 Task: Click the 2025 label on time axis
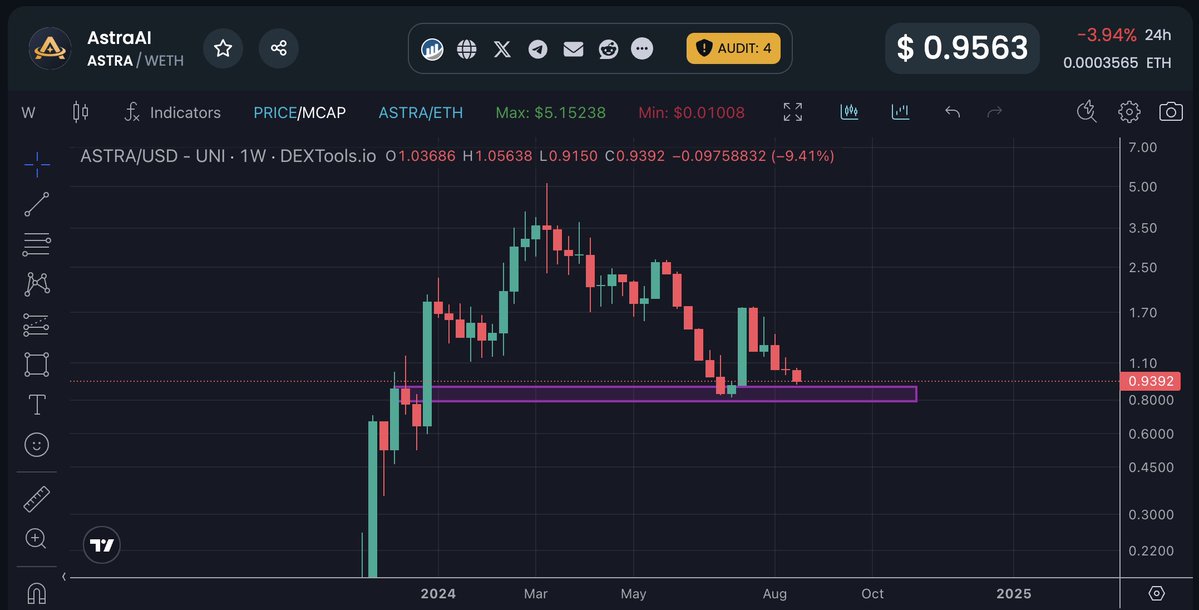[1013, 594]
